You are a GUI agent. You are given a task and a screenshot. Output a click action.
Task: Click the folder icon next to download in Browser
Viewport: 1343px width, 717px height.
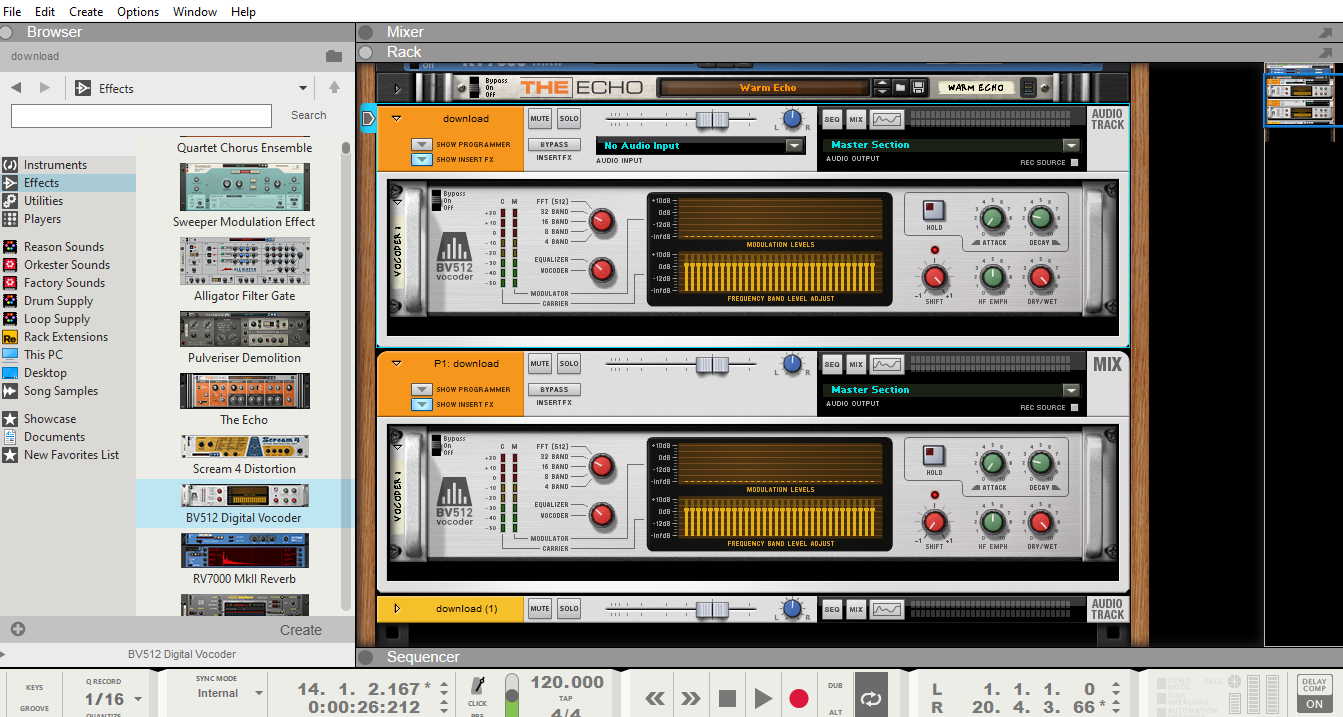pyautogui.click(x=334, y=56)
